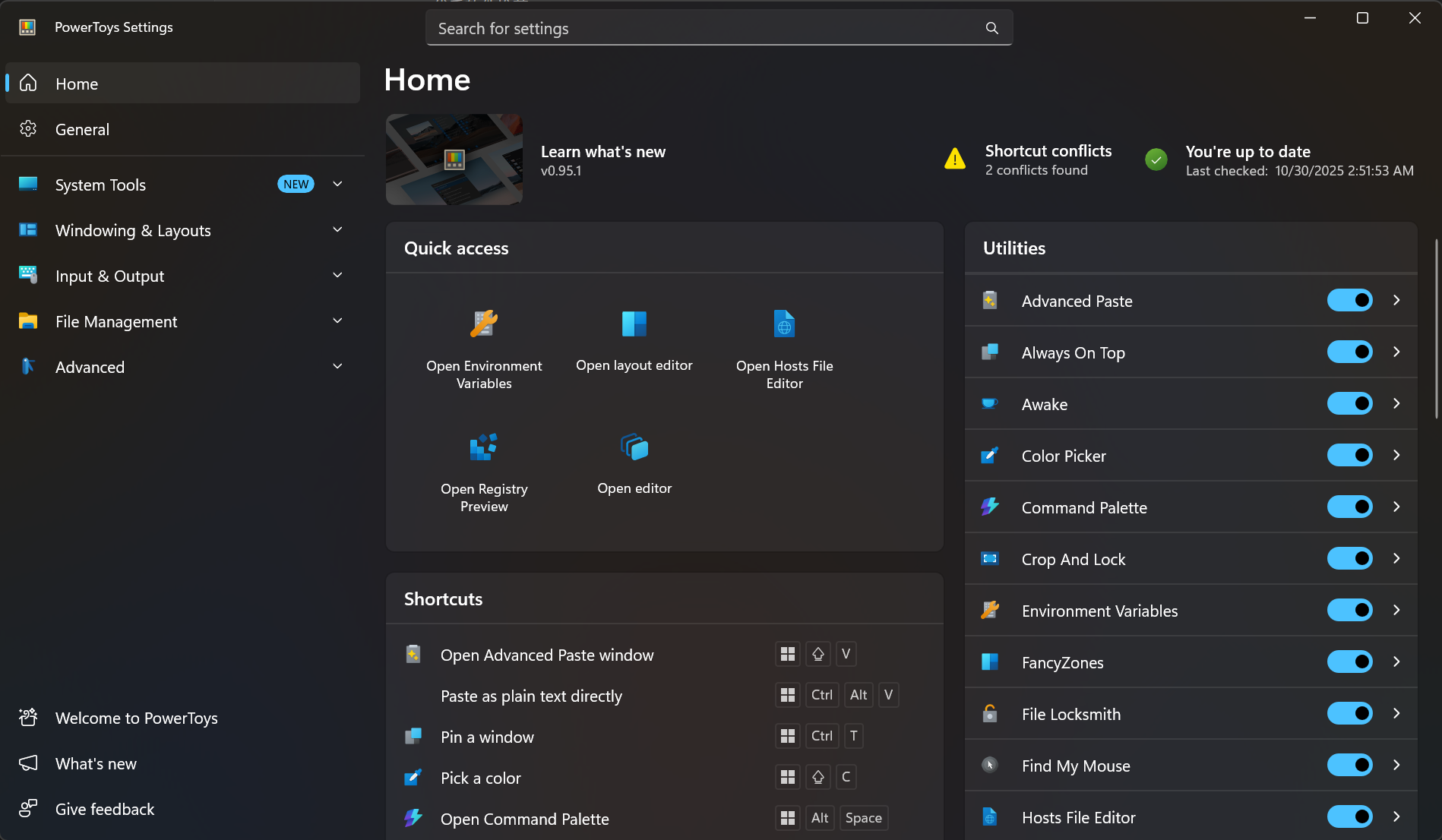1442x840 pixels.
Task: Open the General settings page
Action: click(82, 130)
